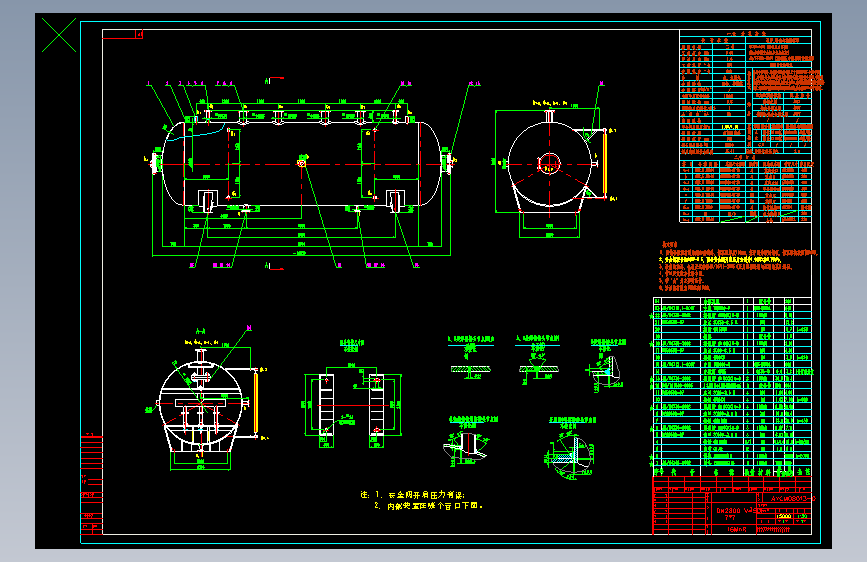
Task: Select the ladder-like saddle support detail view
Action: pyautogui.click(x=353, y=405)
